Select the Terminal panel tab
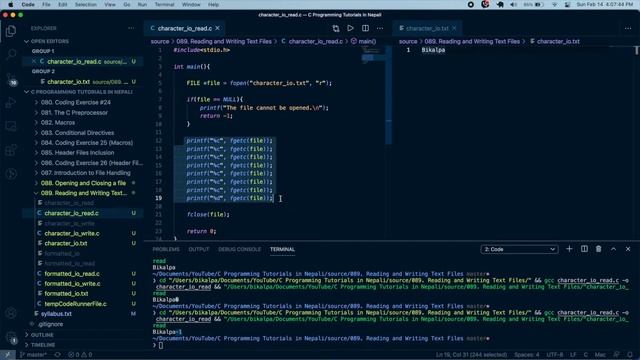 (282, 249)
